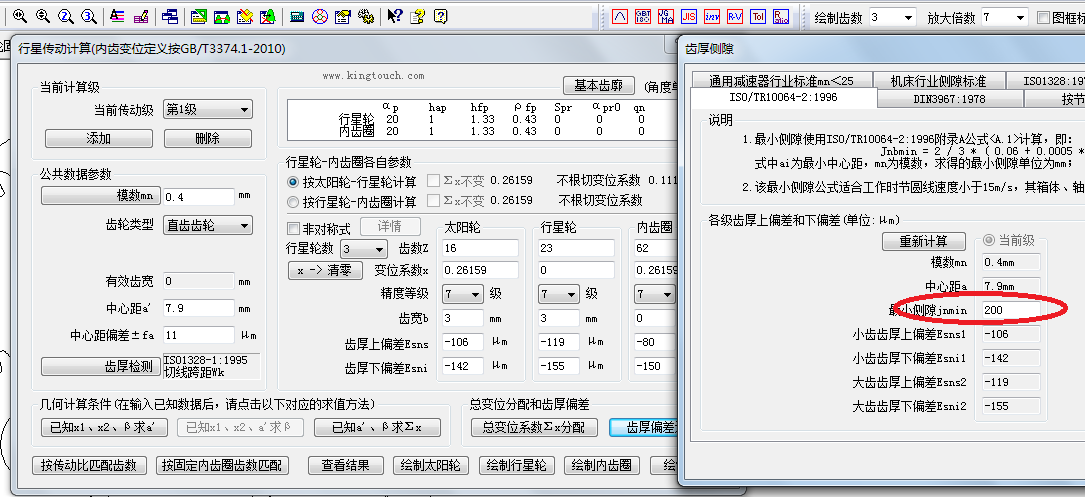Click the 齿厚检测 button
Image resolution: width=1085 pixels, height=497 pixels.
[x=101, y=366]
